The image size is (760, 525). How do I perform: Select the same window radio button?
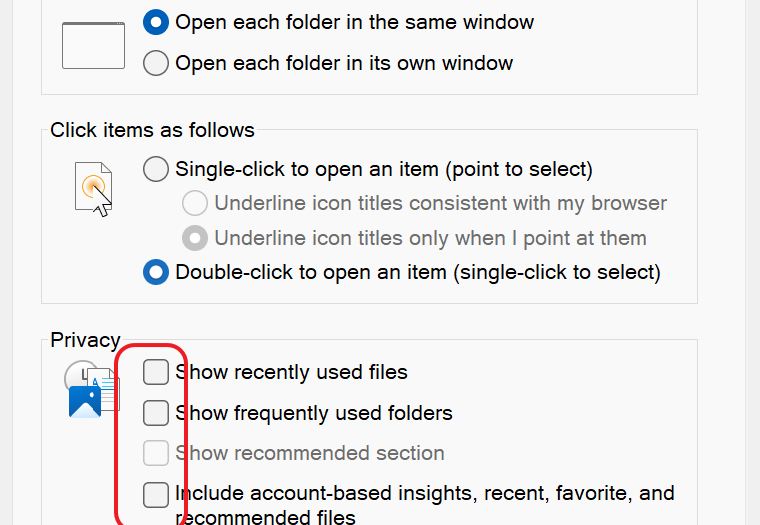coord(156,22)
